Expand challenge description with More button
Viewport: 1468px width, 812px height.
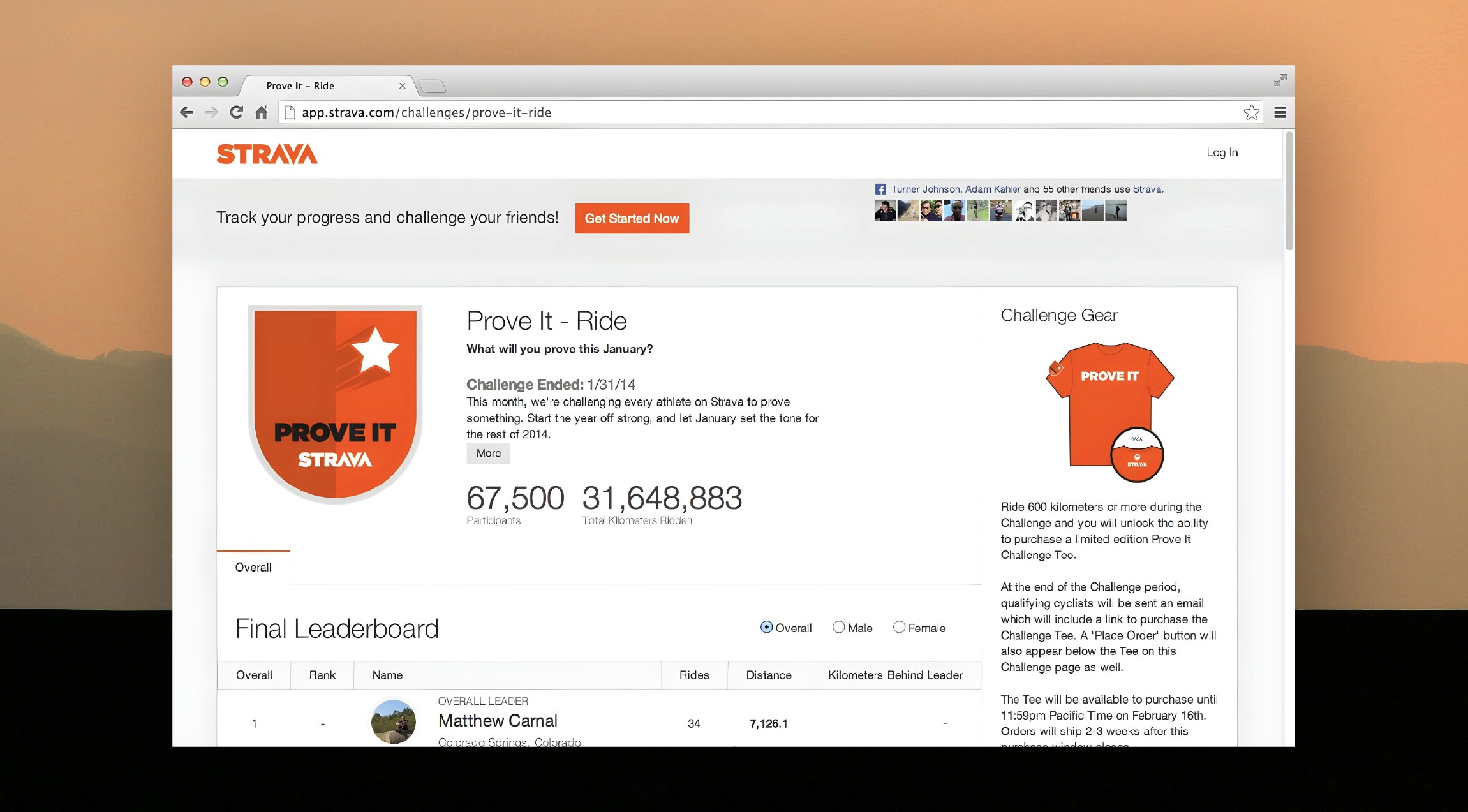pyautogui.click(x=488, y=454)
